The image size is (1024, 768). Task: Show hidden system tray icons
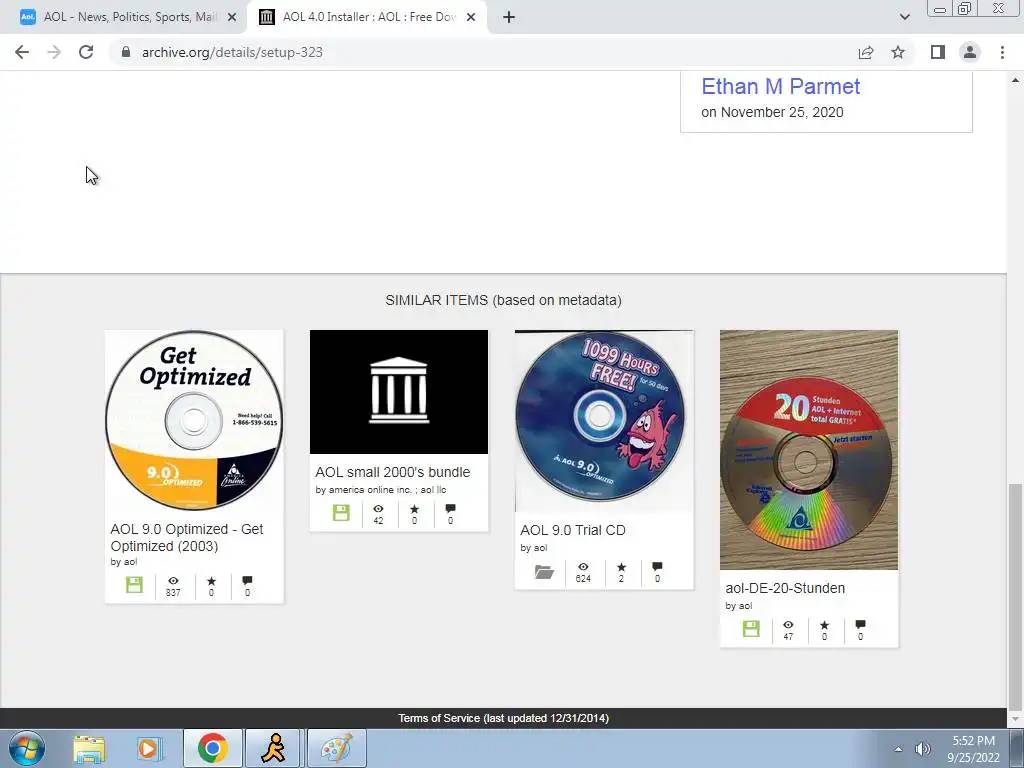[898, 749]
